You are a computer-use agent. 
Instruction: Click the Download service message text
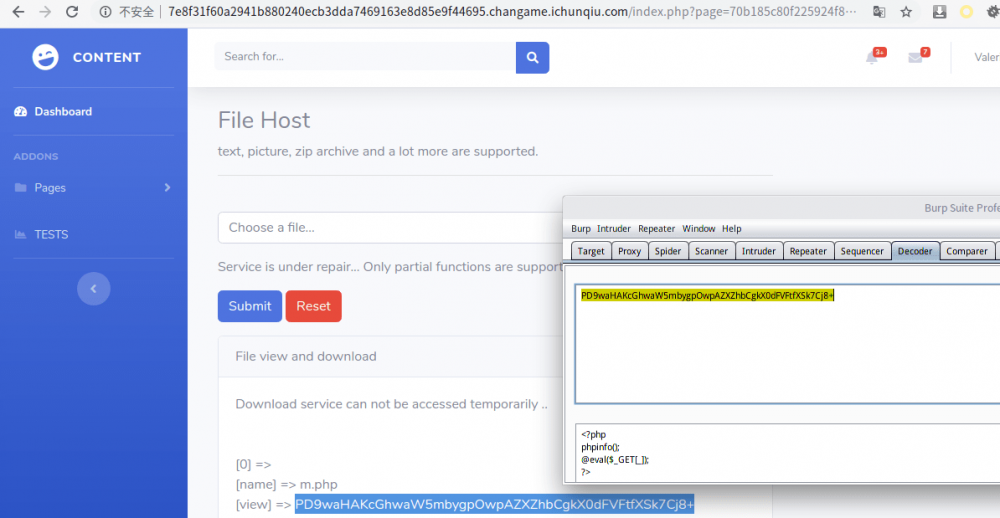[392, 404]
